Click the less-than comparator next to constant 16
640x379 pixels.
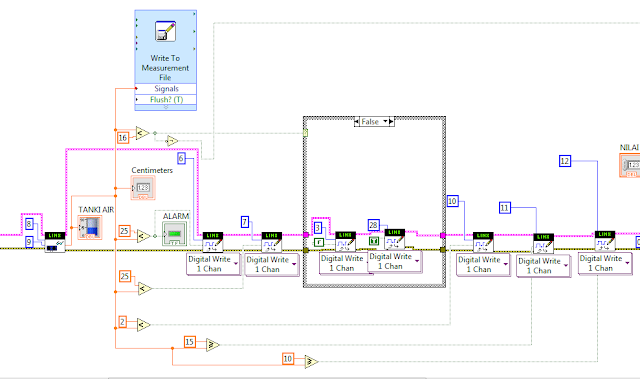(x=142, y=133)
